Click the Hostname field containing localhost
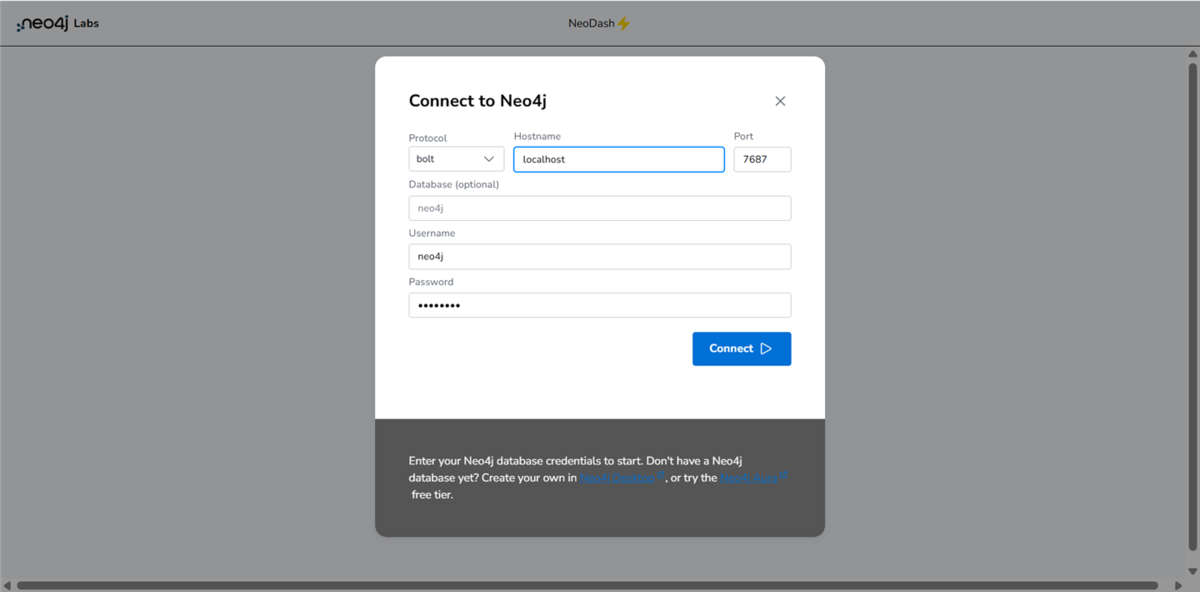The height and width of the screenshot is (592, 1200). (619, 159)
